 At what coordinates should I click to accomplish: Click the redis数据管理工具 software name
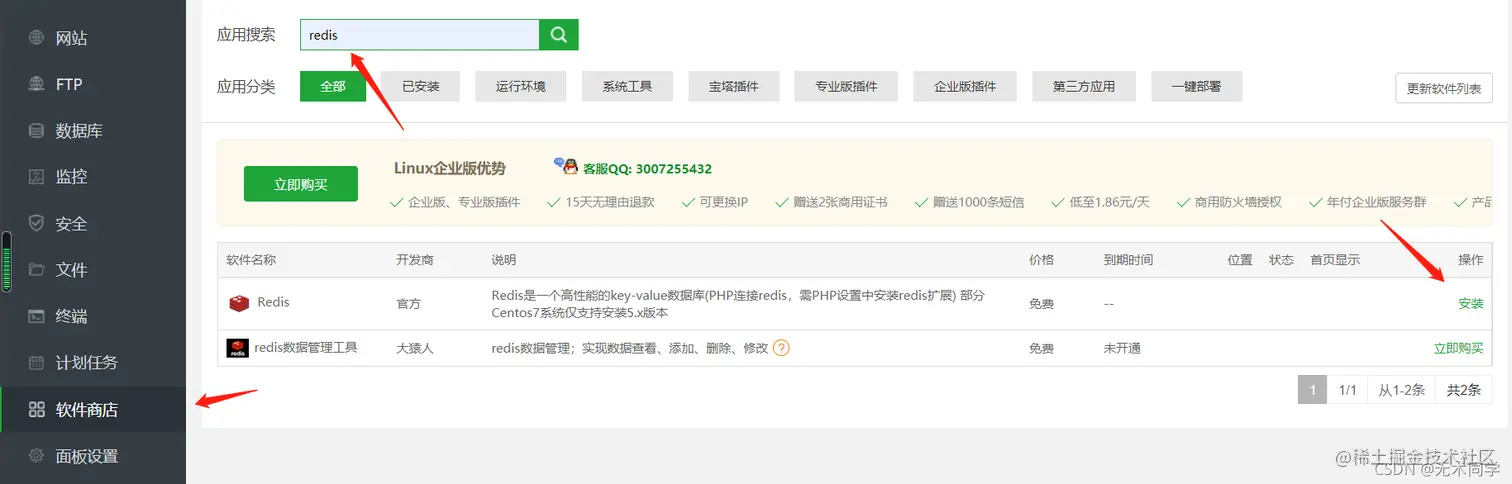306,347
